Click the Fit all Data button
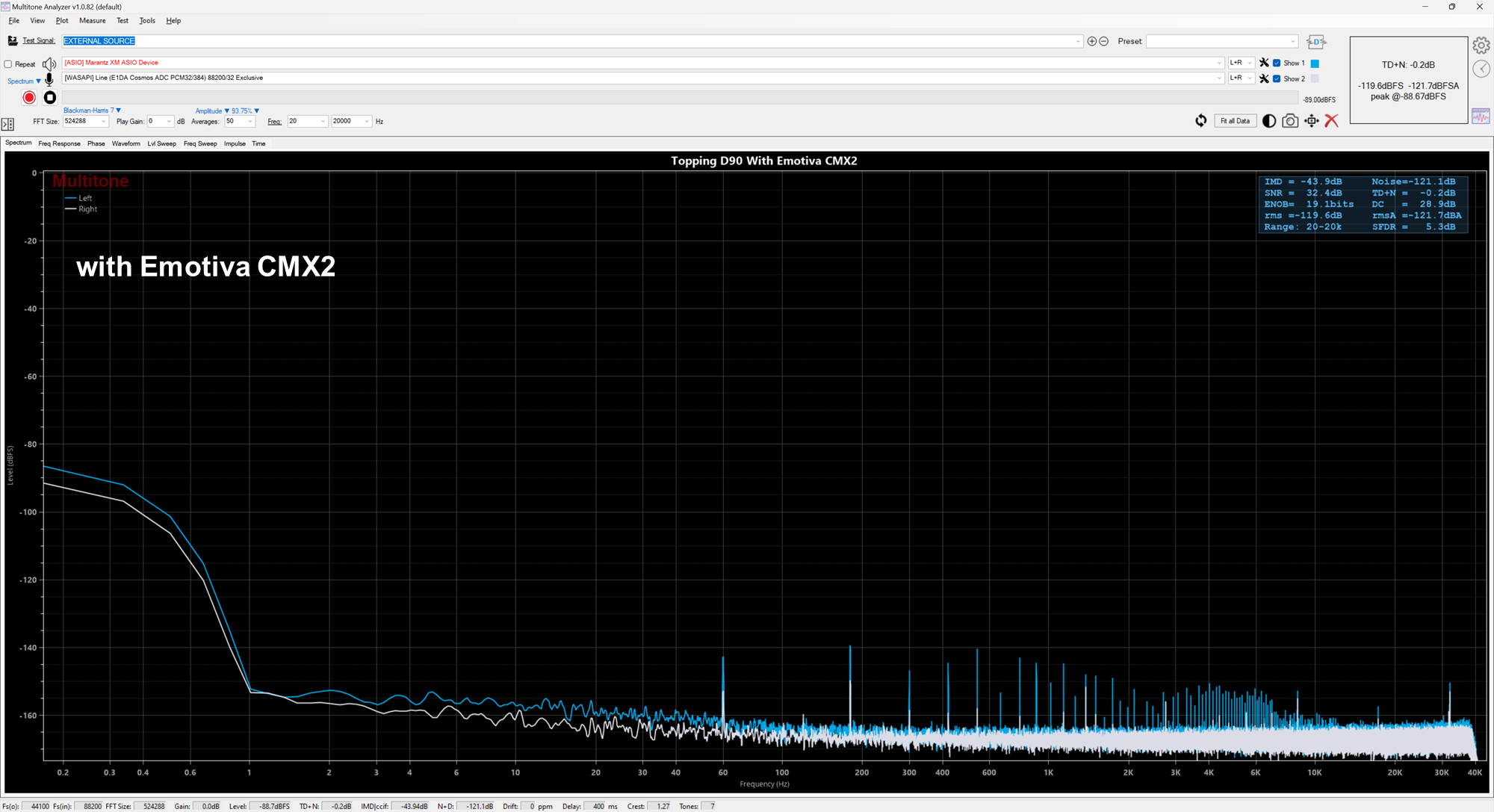This screenshot has height=812, width=1494. (x=1235, y=121)
